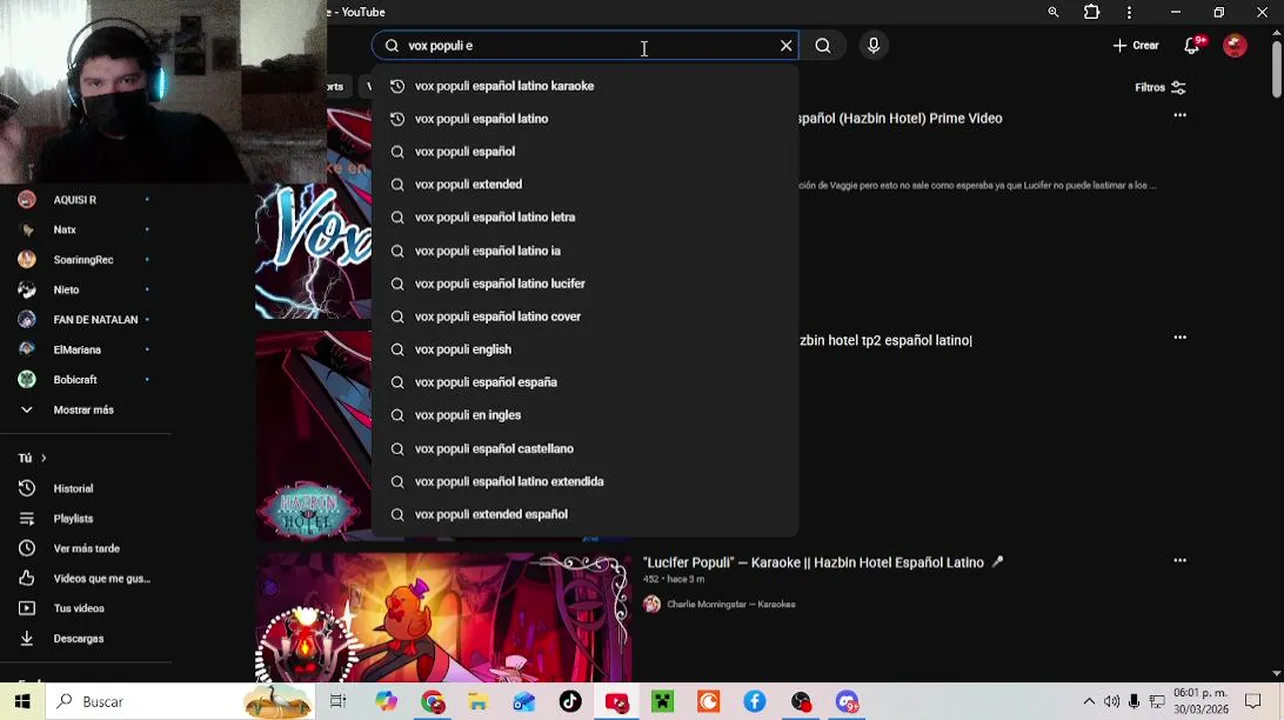The height and width of the screenshot is (720, 1284).
Task: Open Natx subscription channel
Action: (85, 230)
